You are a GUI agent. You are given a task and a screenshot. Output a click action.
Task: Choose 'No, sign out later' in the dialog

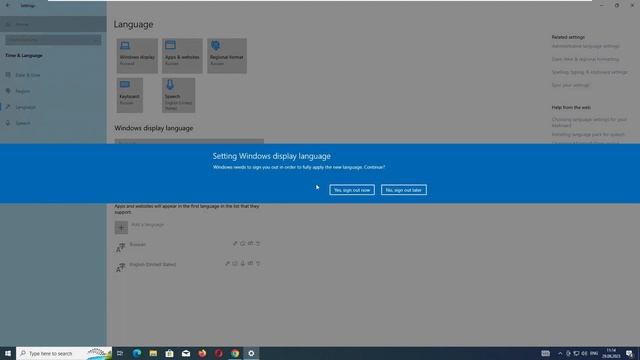(404, 190)
